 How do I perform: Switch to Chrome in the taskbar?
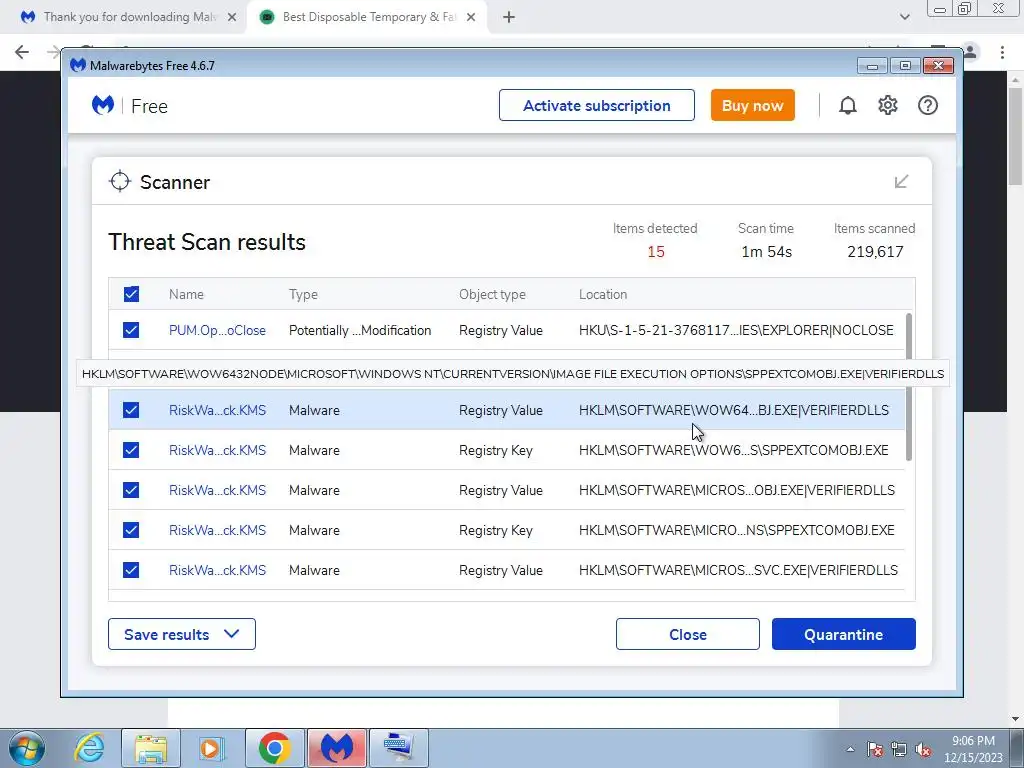(x=274, y=748)
